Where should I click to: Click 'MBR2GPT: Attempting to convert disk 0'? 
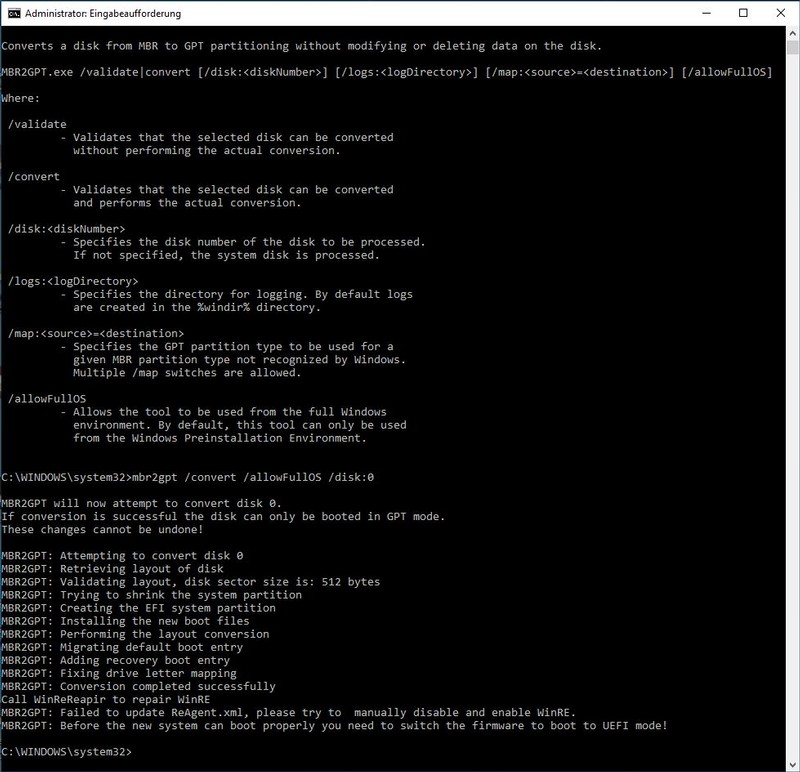(122, 556)
